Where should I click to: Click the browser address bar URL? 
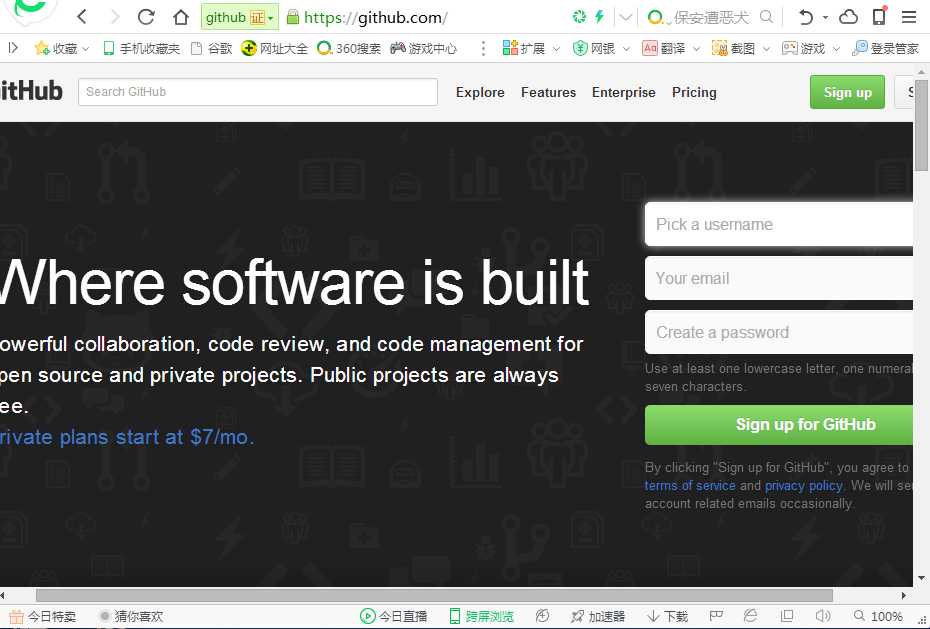click(x=375, y=17)
